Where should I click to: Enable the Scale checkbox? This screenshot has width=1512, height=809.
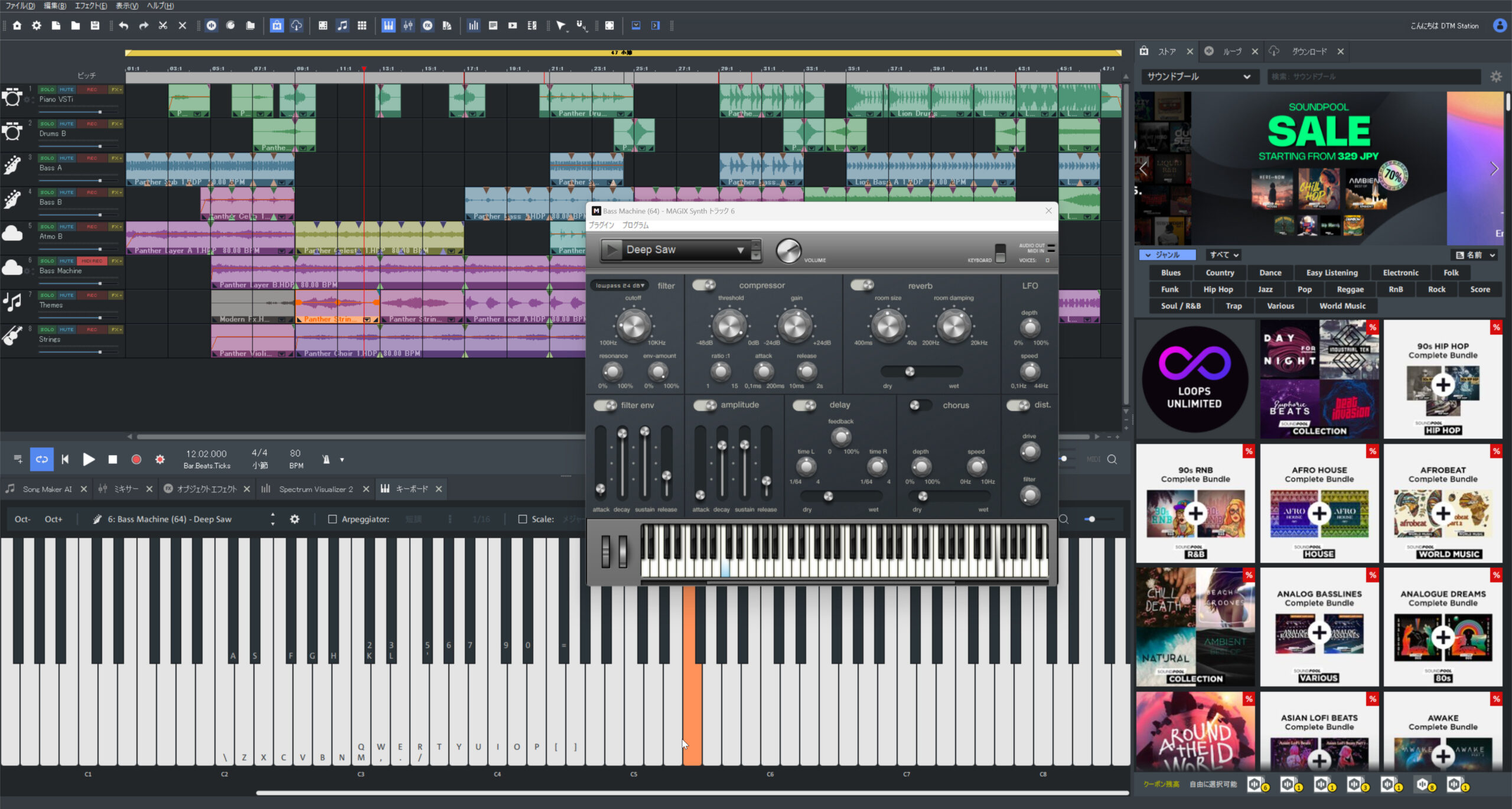point(522,519)
